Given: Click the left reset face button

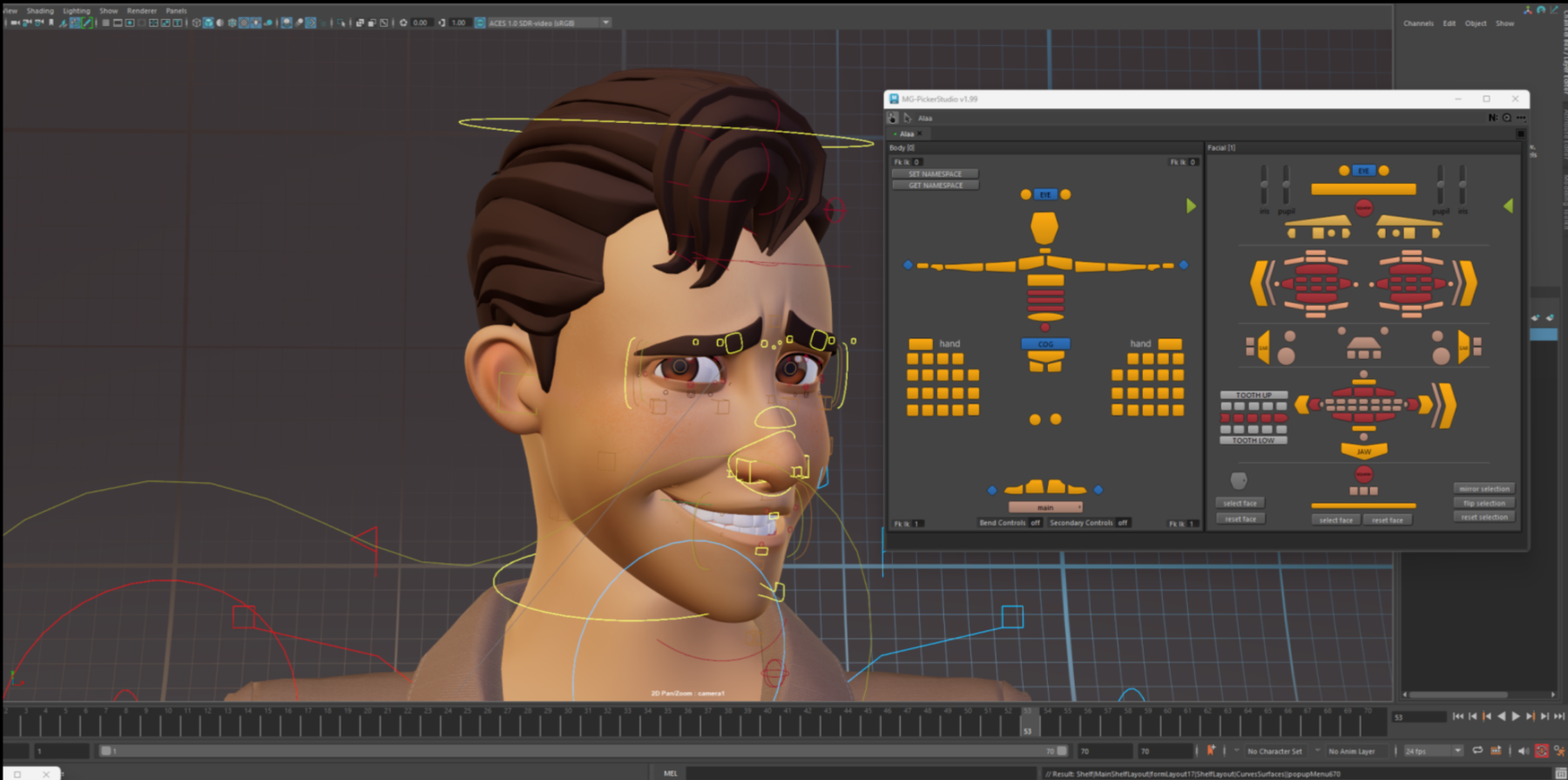Looking at the screenshot, I should click(1240, 519).
